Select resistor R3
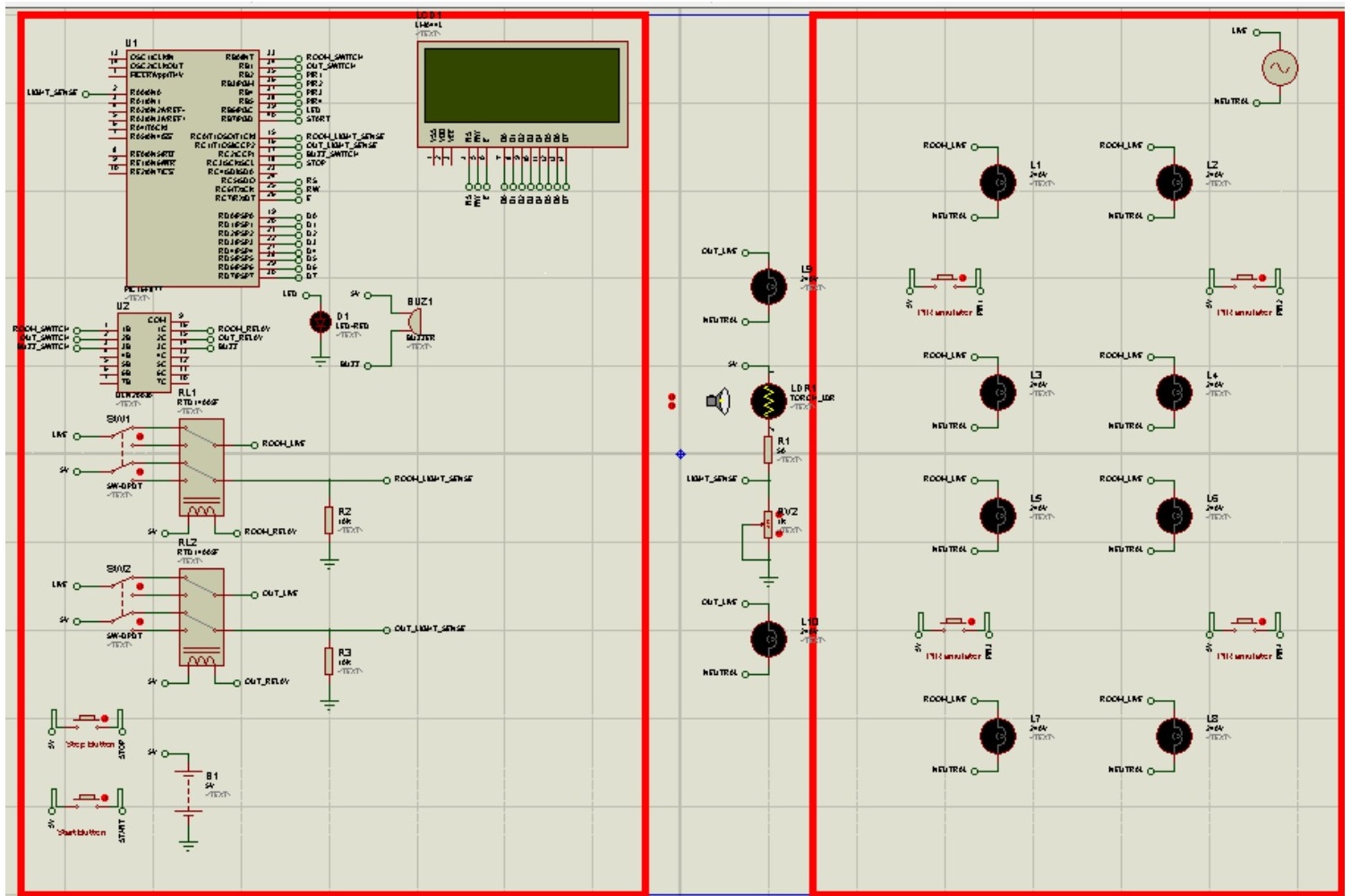This screenshot has height=896, width=1351. point(329,661)
